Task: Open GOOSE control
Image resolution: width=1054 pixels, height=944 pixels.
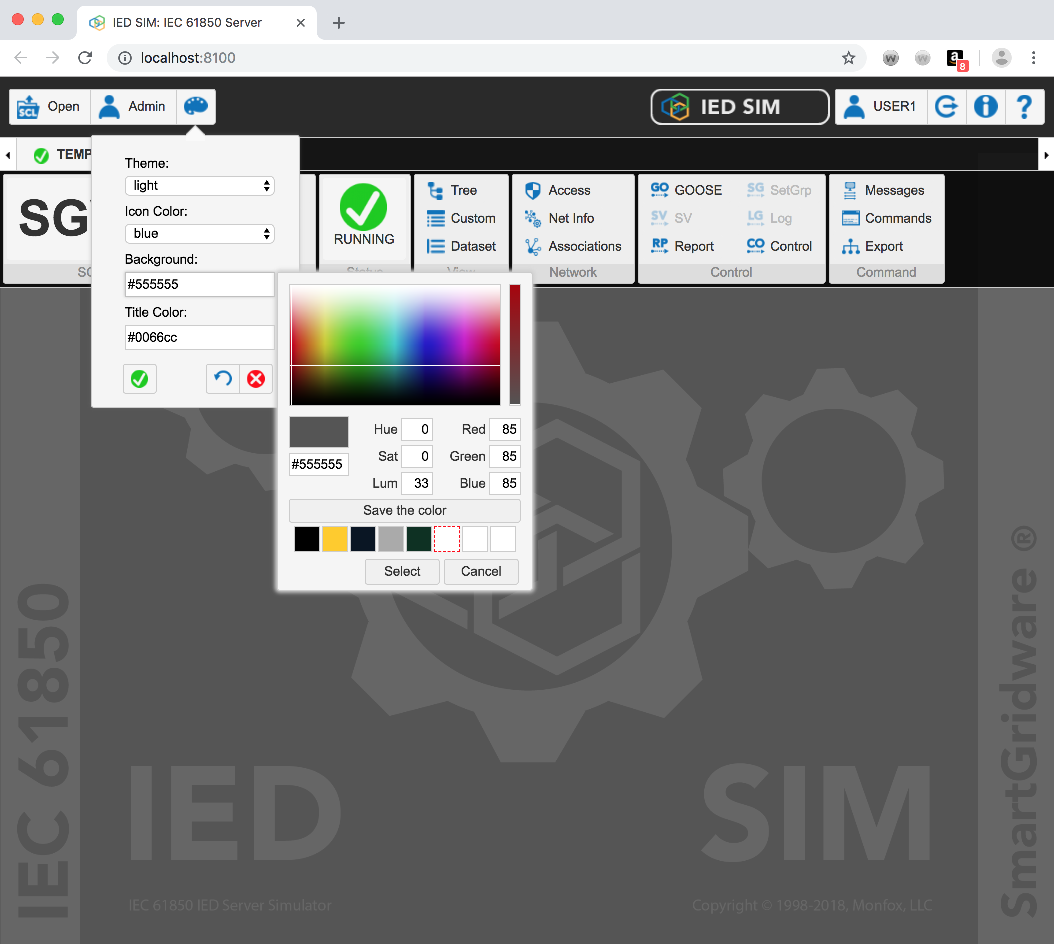Action: pos(686,190)
